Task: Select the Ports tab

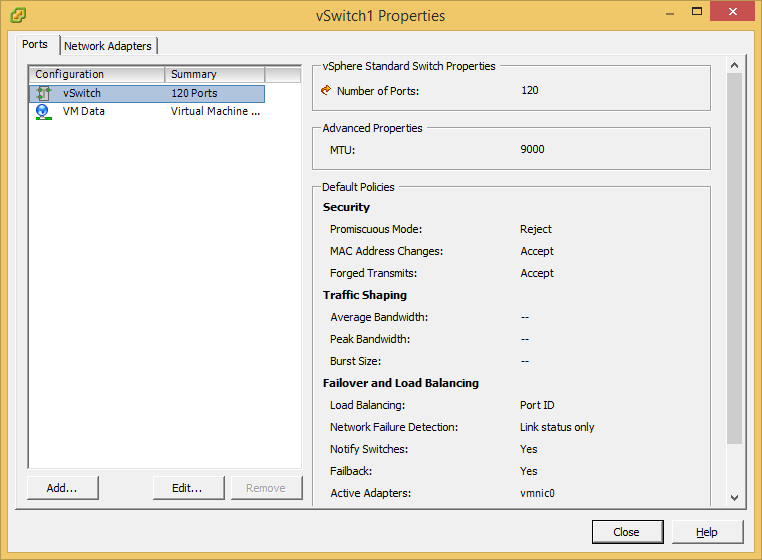Action: pos(35,45)
